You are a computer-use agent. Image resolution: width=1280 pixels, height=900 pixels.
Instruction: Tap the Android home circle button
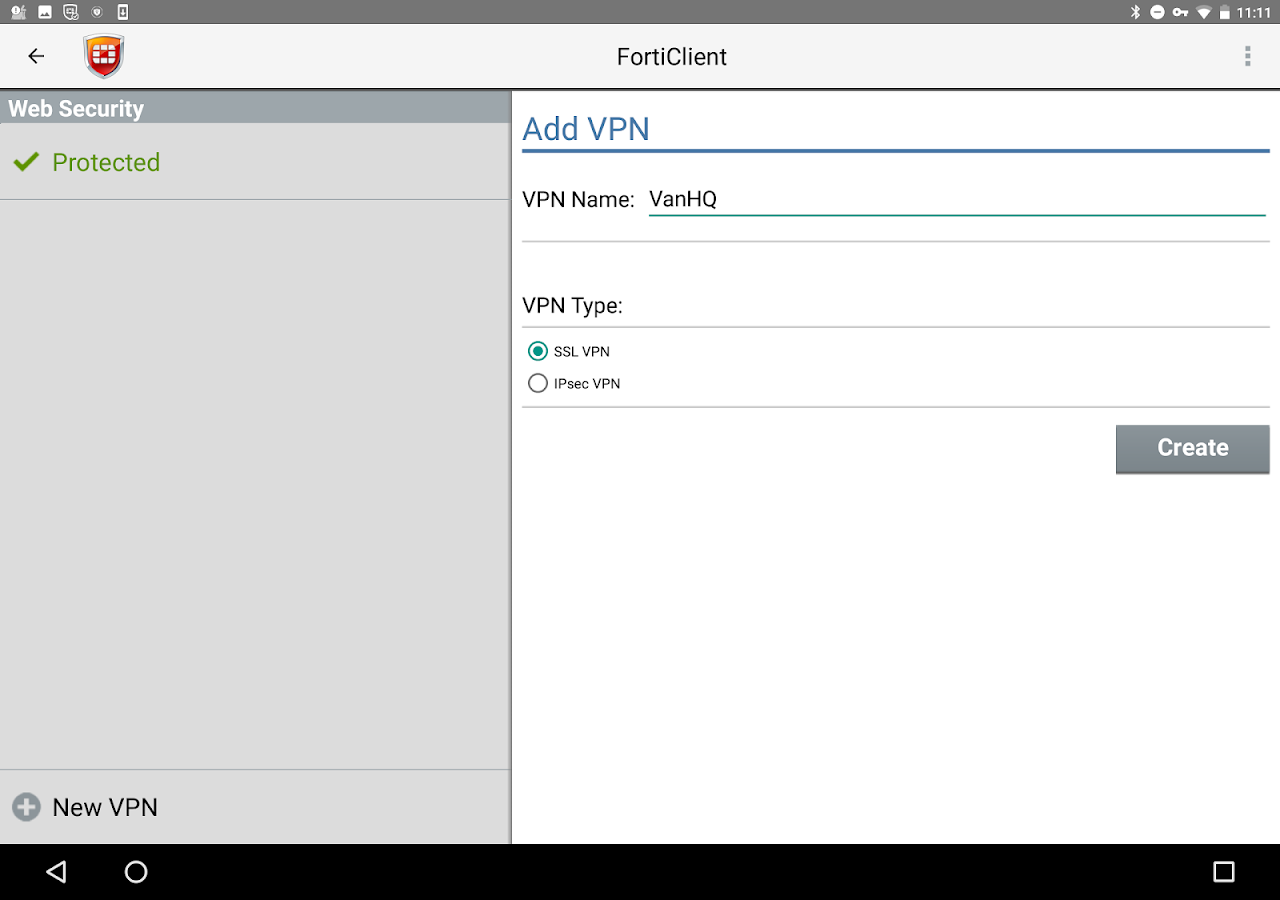(x=136, y=872)
